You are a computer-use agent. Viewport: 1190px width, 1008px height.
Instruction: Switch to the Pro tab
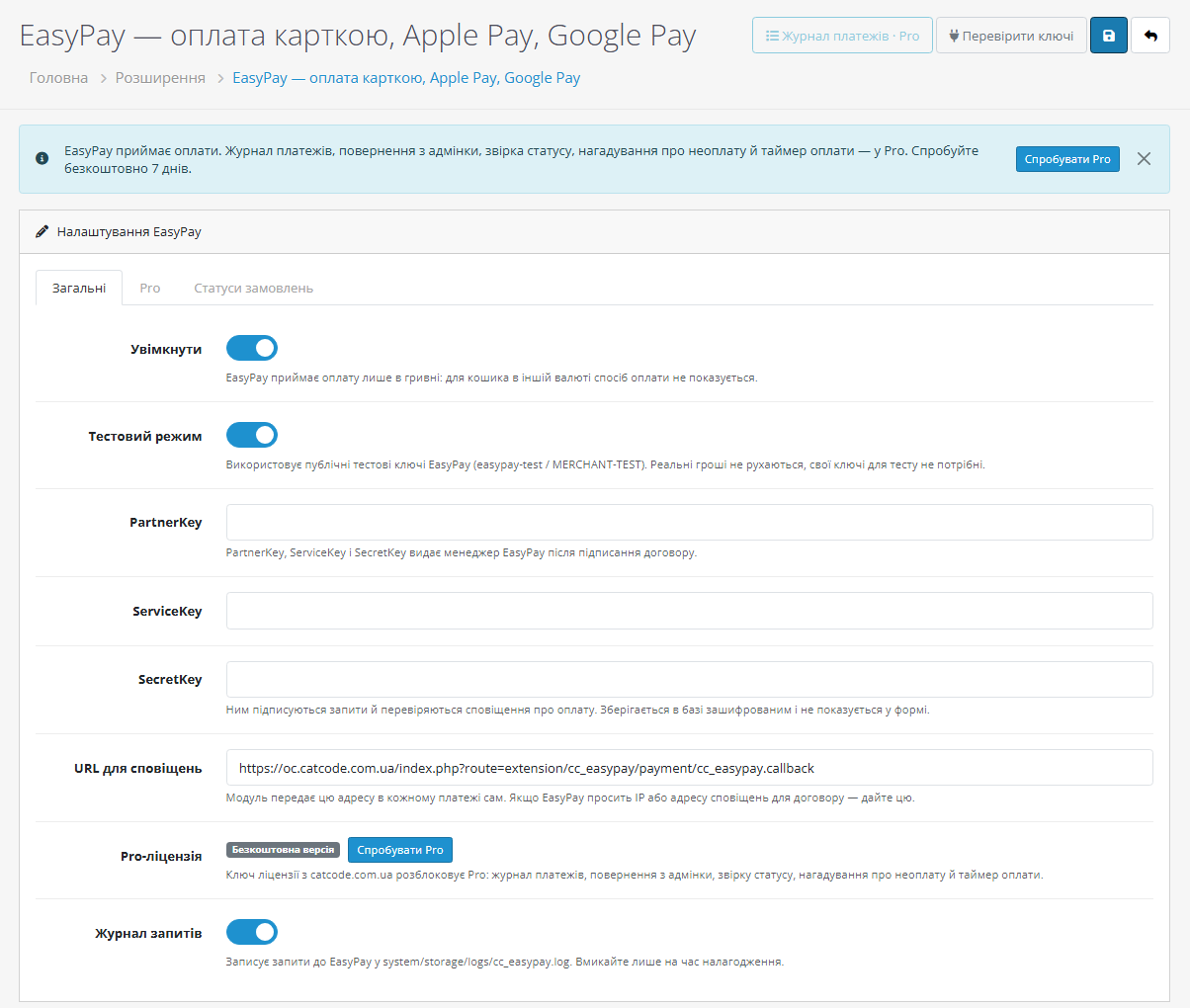coord(150,288)
